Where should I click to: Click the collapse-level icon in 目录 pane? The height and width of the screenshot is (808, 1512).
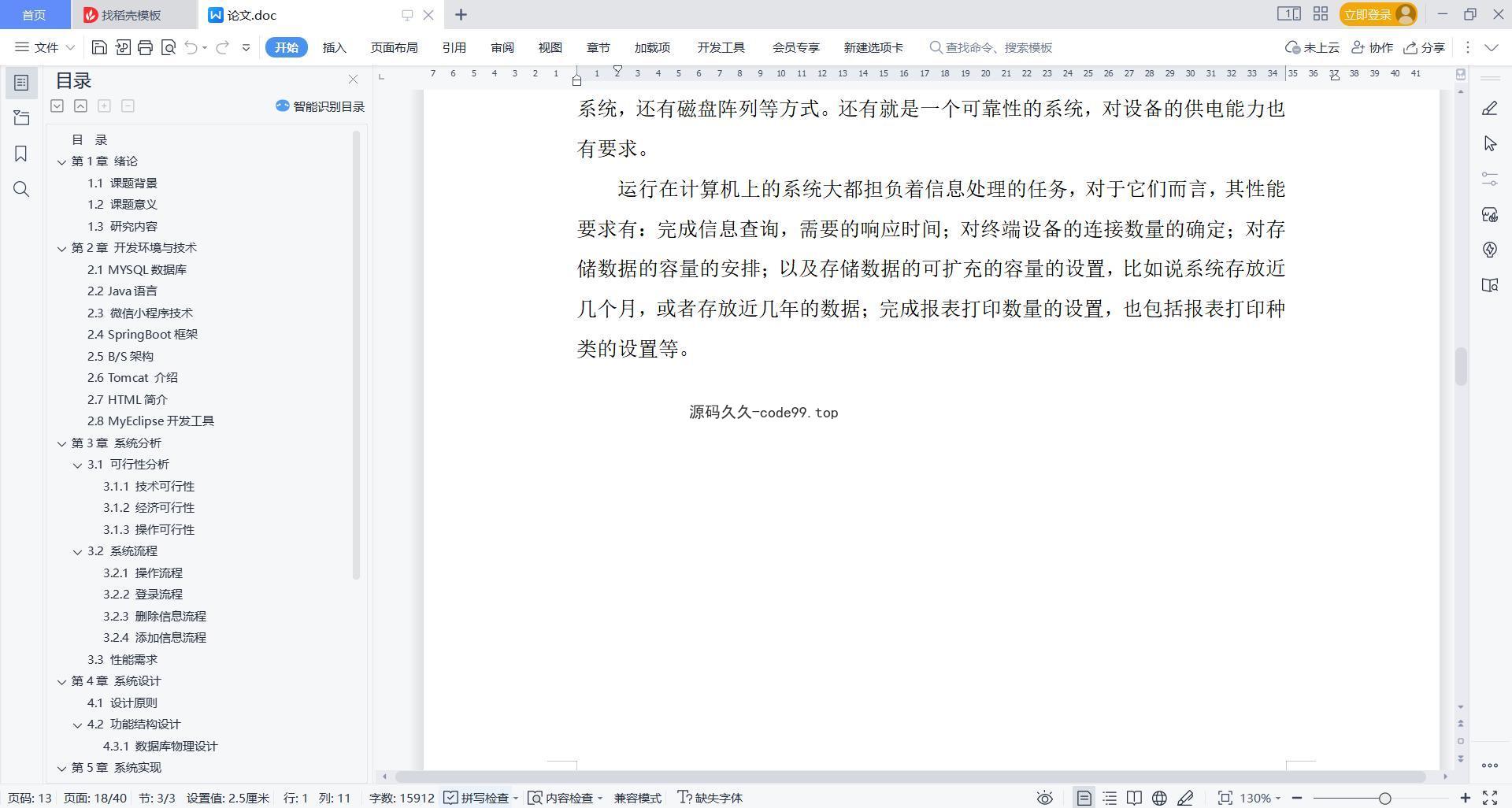[80, 106]
